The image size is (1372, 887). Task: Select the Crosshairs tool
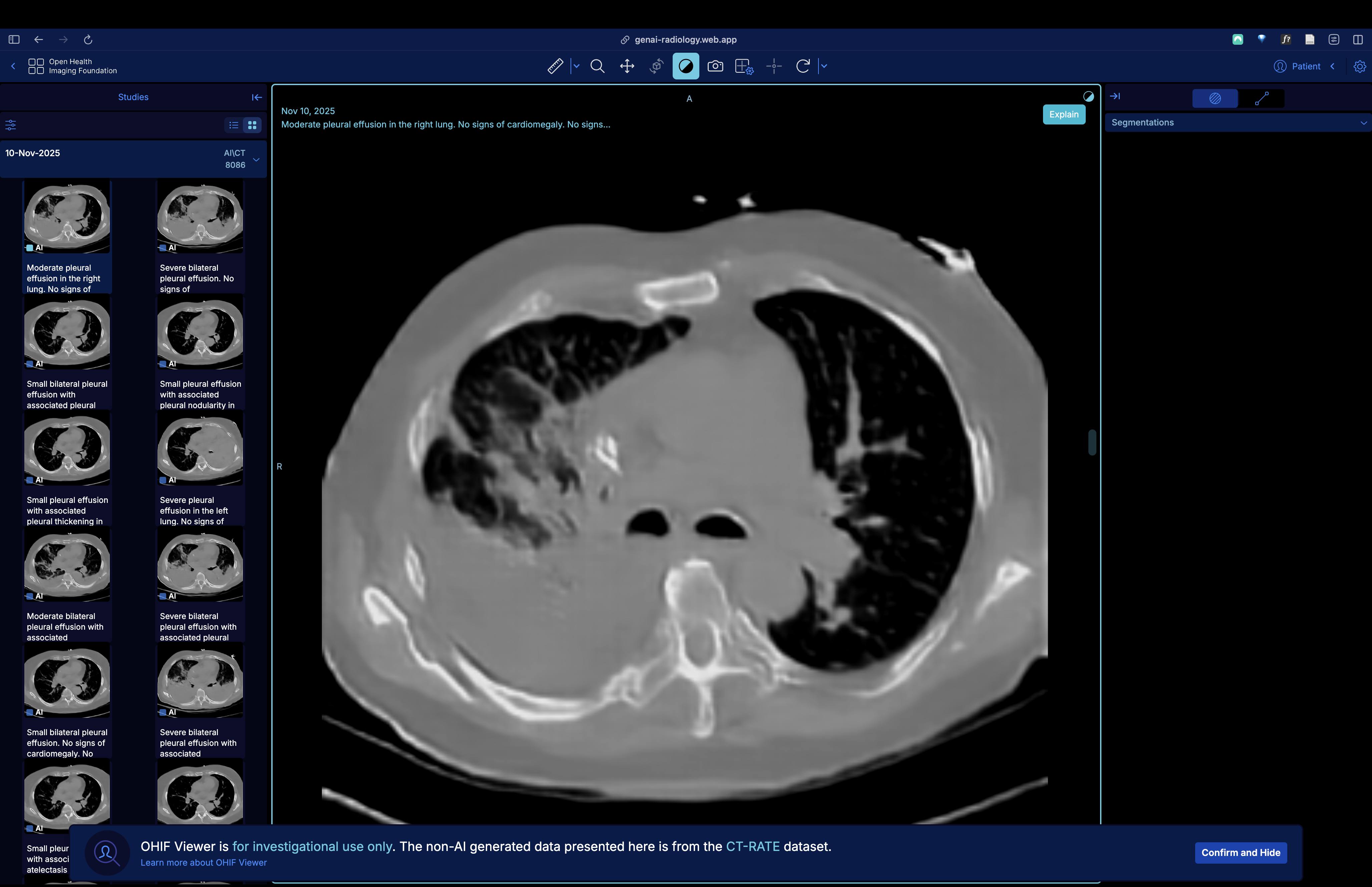point(774,66)
